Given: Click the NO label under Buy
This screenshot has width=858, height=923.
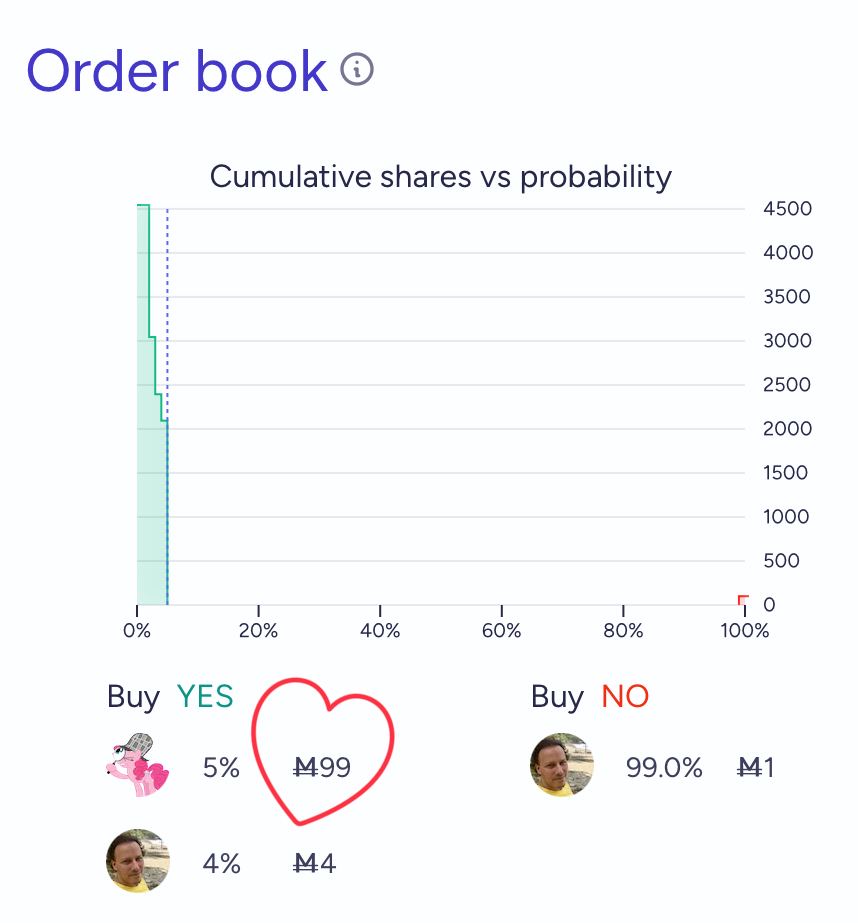Looking at the screenshot, I should click(625, 696).
